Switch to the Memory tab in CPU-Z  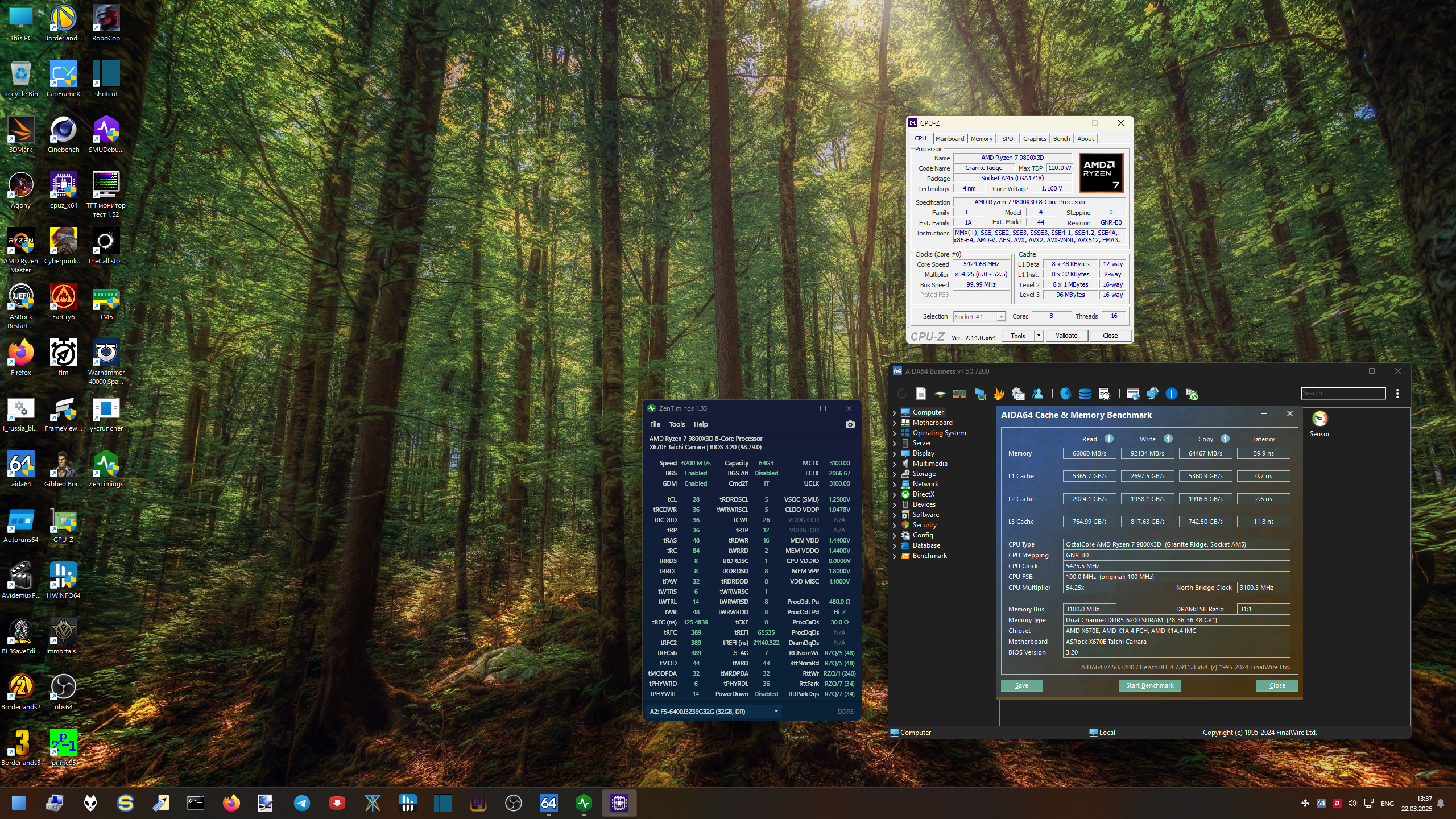981,139
